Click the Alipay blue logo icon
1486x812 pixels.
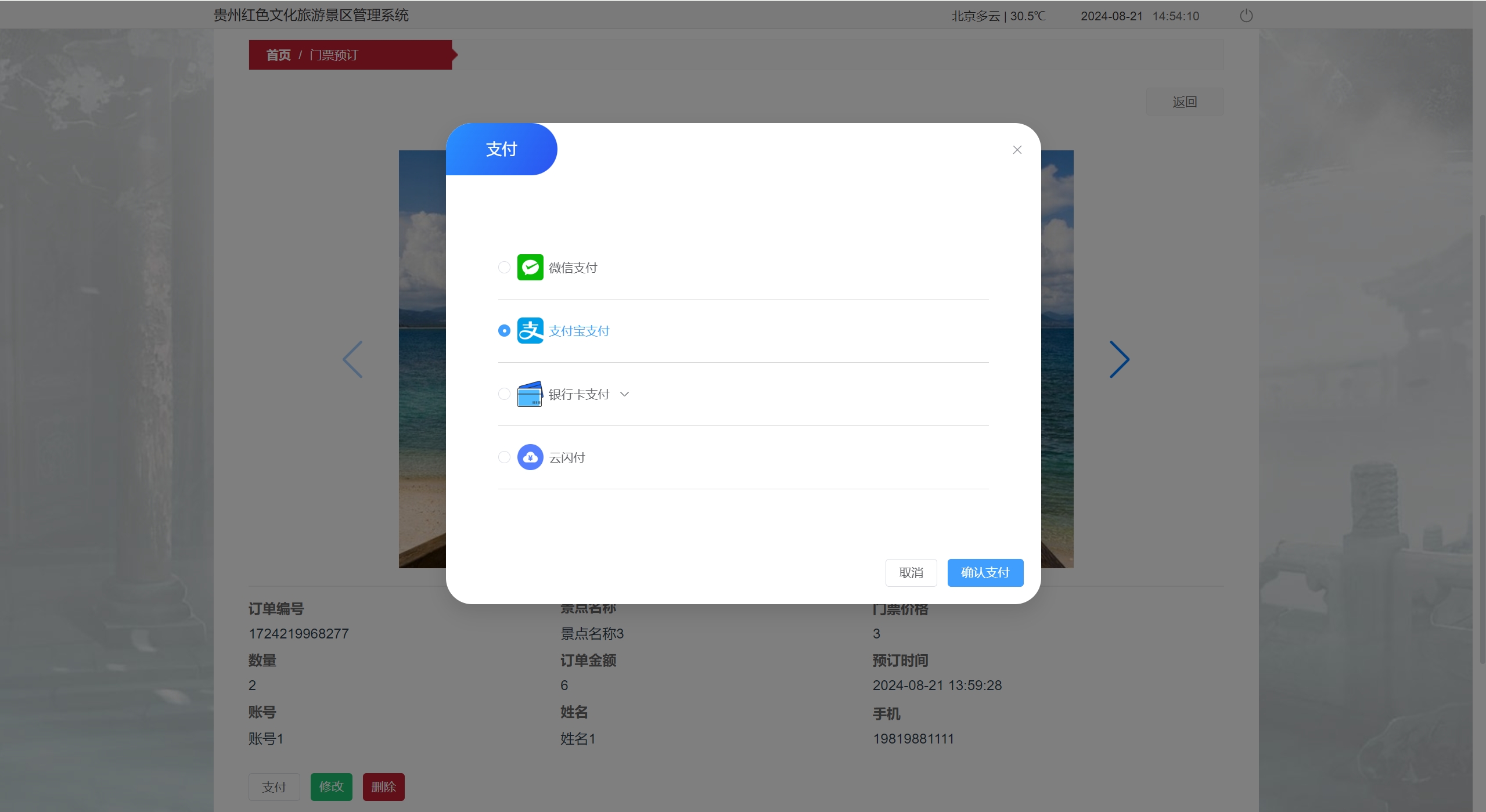click(x=530, y=331)
